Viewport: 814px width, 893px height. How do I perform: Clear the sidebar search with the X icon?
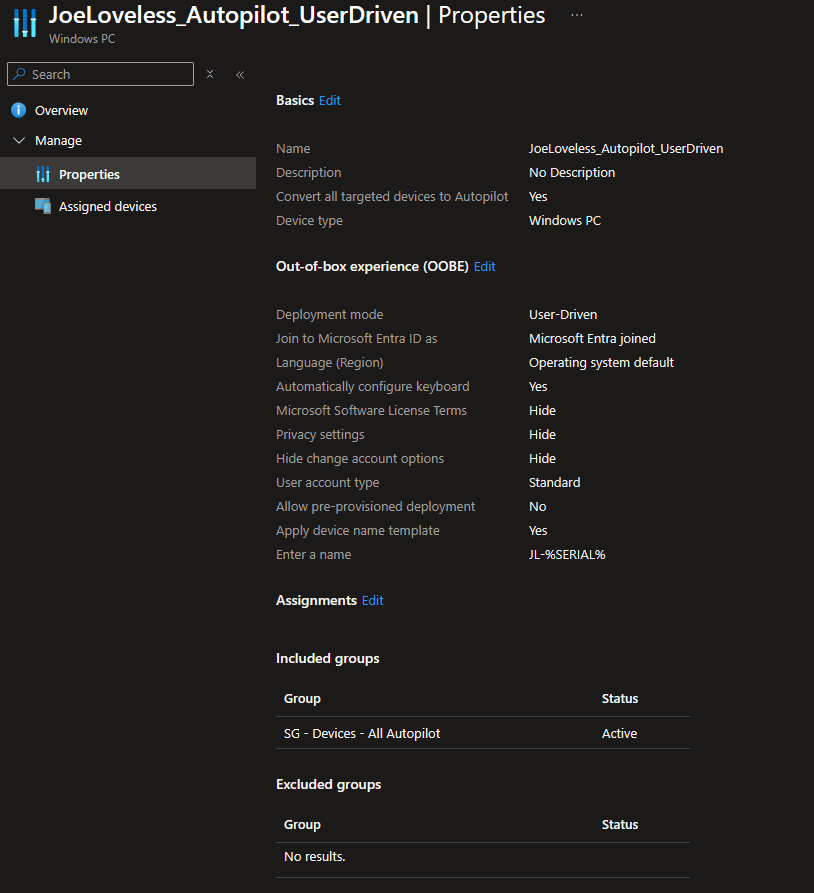coord(210,74)
